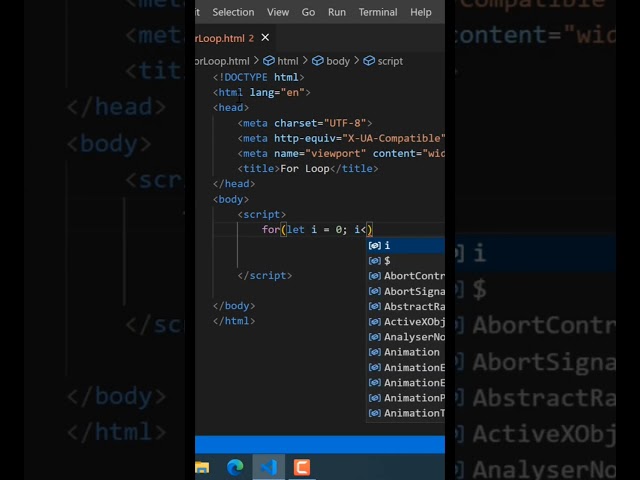Viewport: 640px width, 480px height.
Task: Click the DOCTYPE html line
Action: tap(258, 77)
